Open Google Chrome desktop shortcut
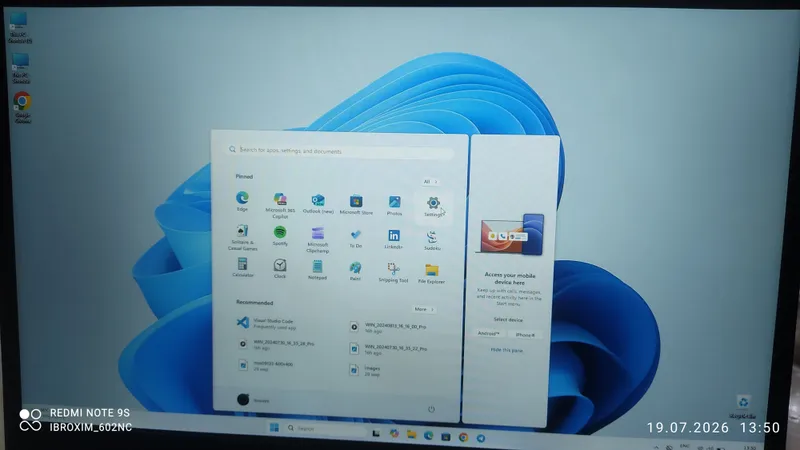The width and height of the screenshot is (800, 450). (x=22, y=107)
